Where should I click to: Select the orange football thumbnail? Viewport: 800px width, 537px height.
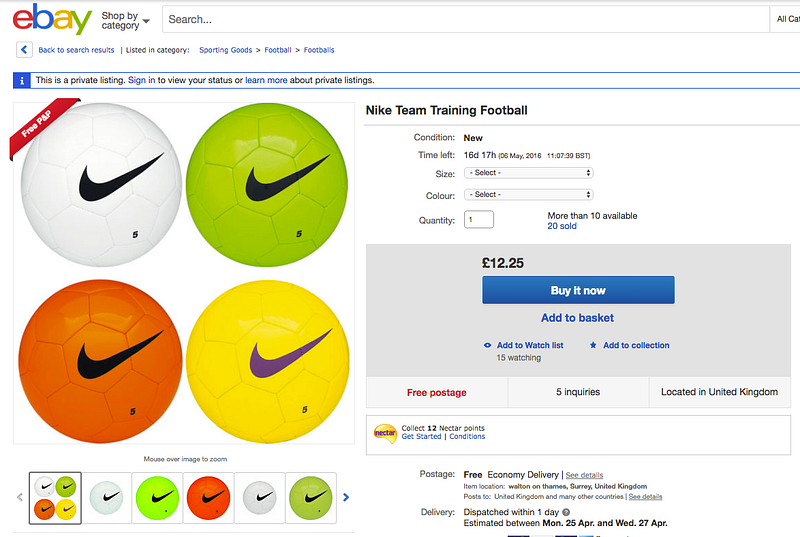[208, 497]
